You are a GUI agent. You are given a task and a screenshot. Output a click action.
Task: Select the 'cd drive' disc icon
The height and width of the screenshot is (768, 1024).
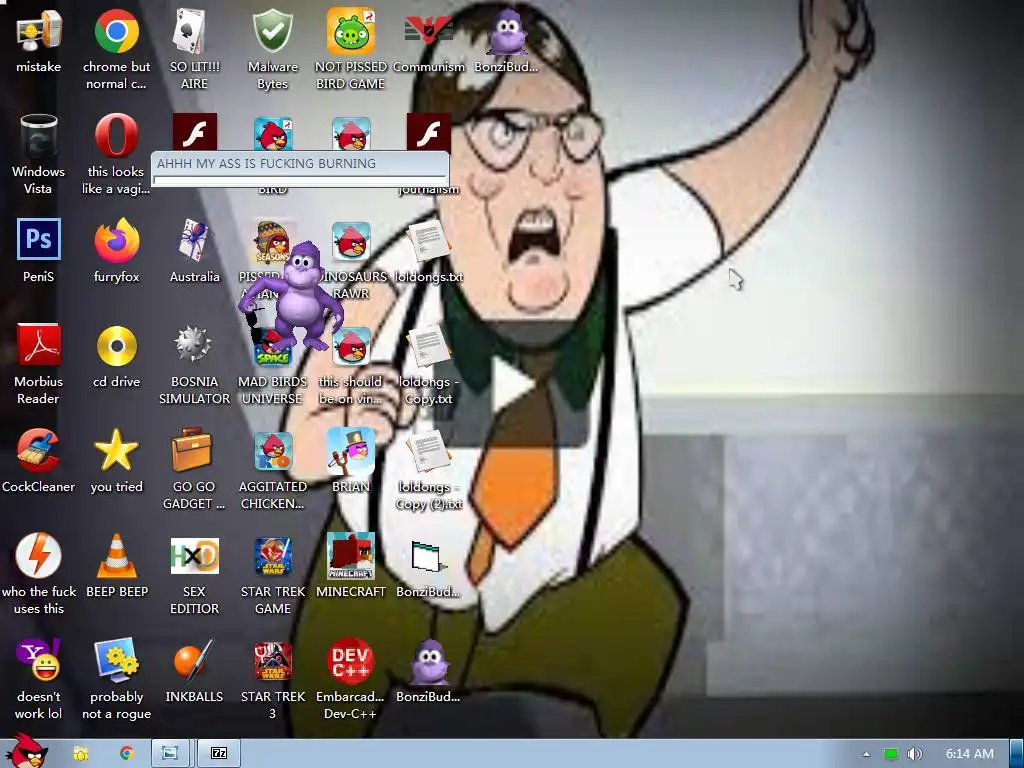[x=116, y=346]
